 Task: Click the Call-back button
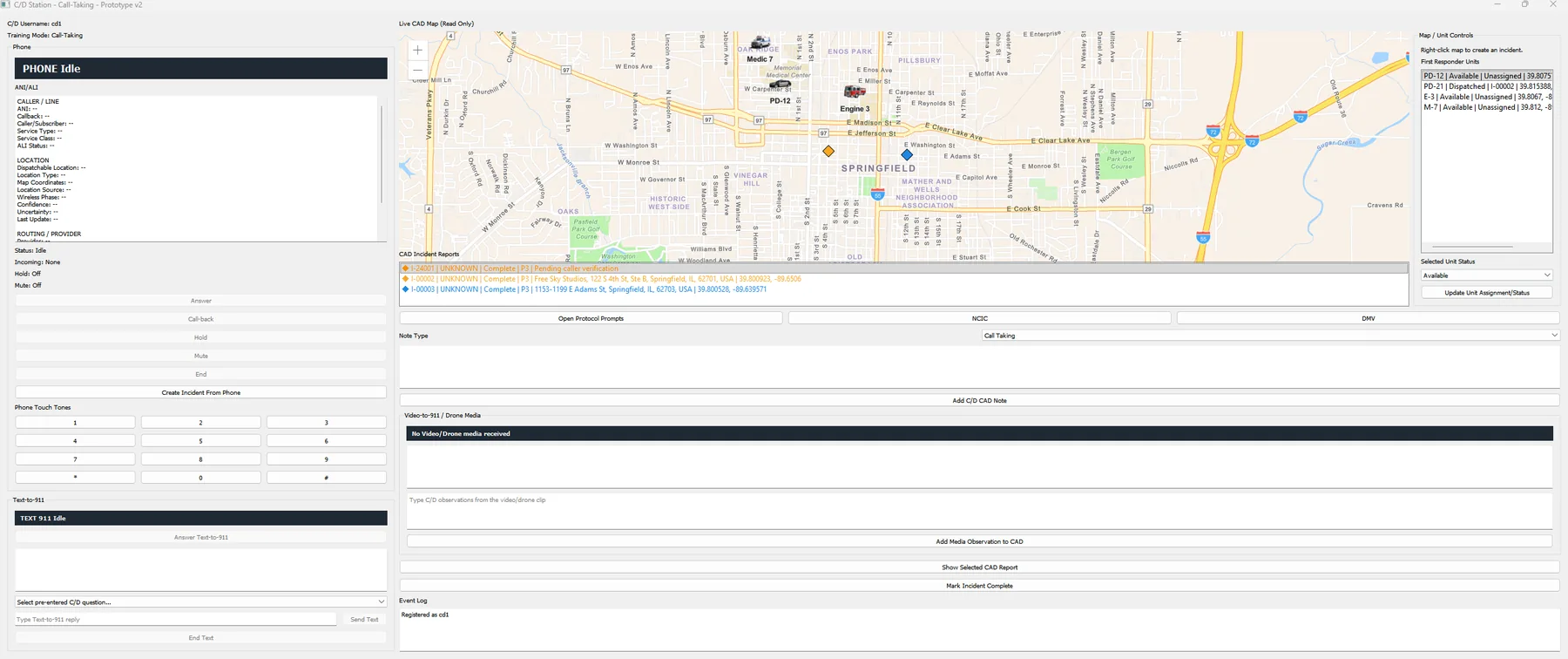point(200,319)
